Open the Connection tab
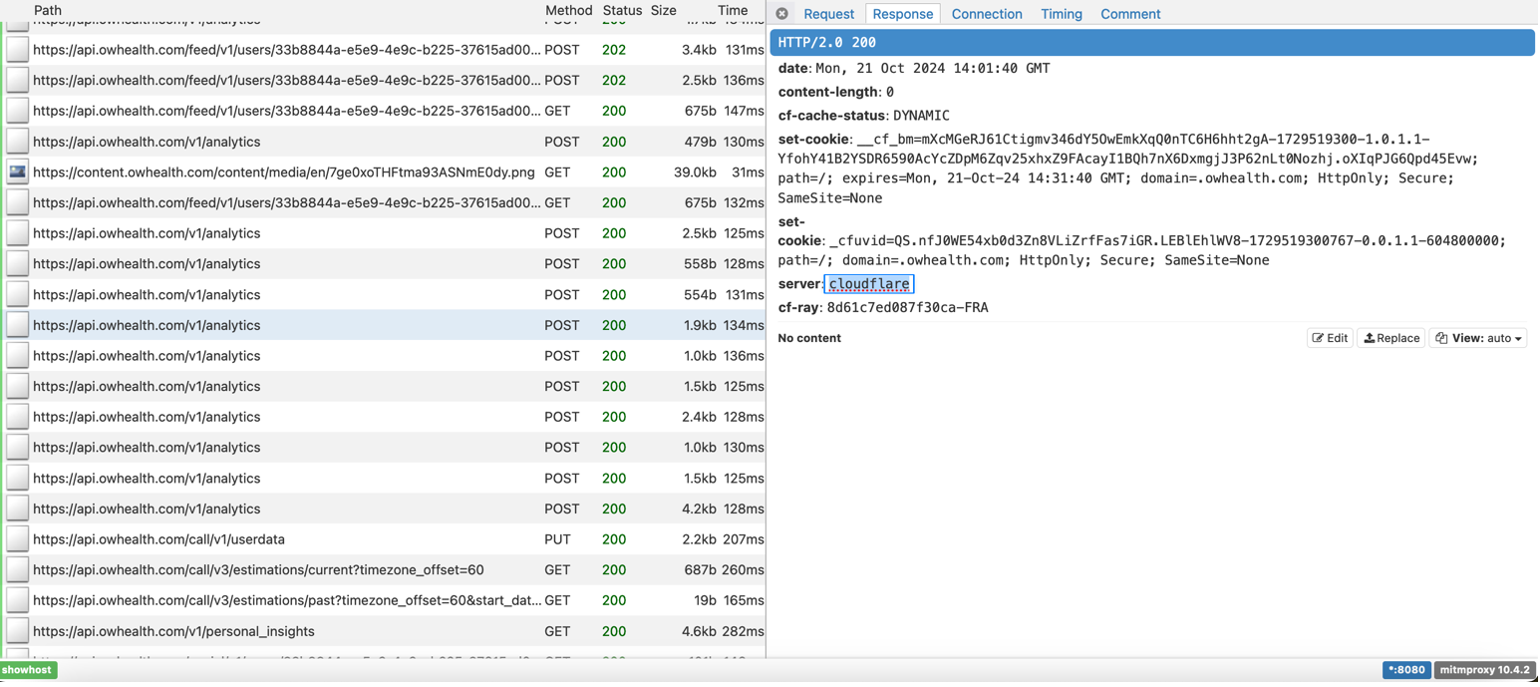This screenshot has width=1540, height=687. pos(986,14)
